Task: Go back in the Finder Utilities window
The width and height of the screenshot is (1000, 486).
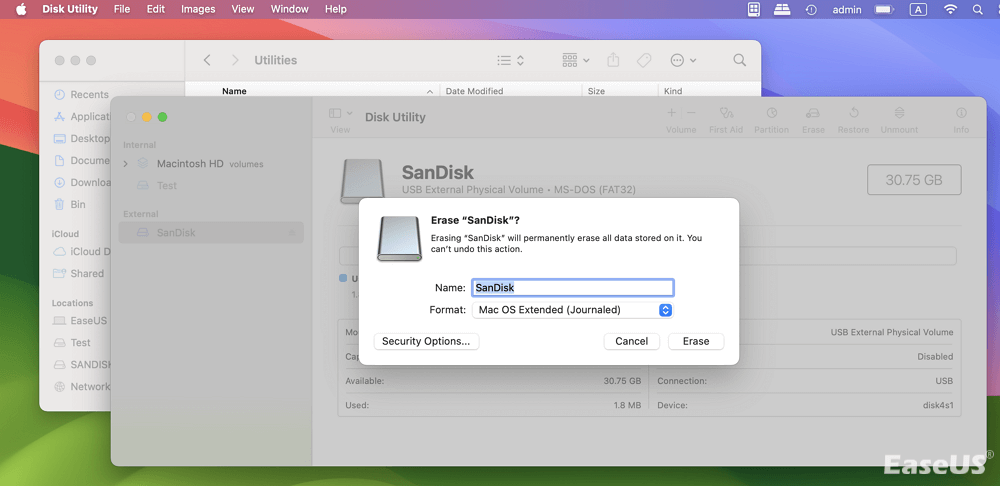Action: (x=207, y=60)
